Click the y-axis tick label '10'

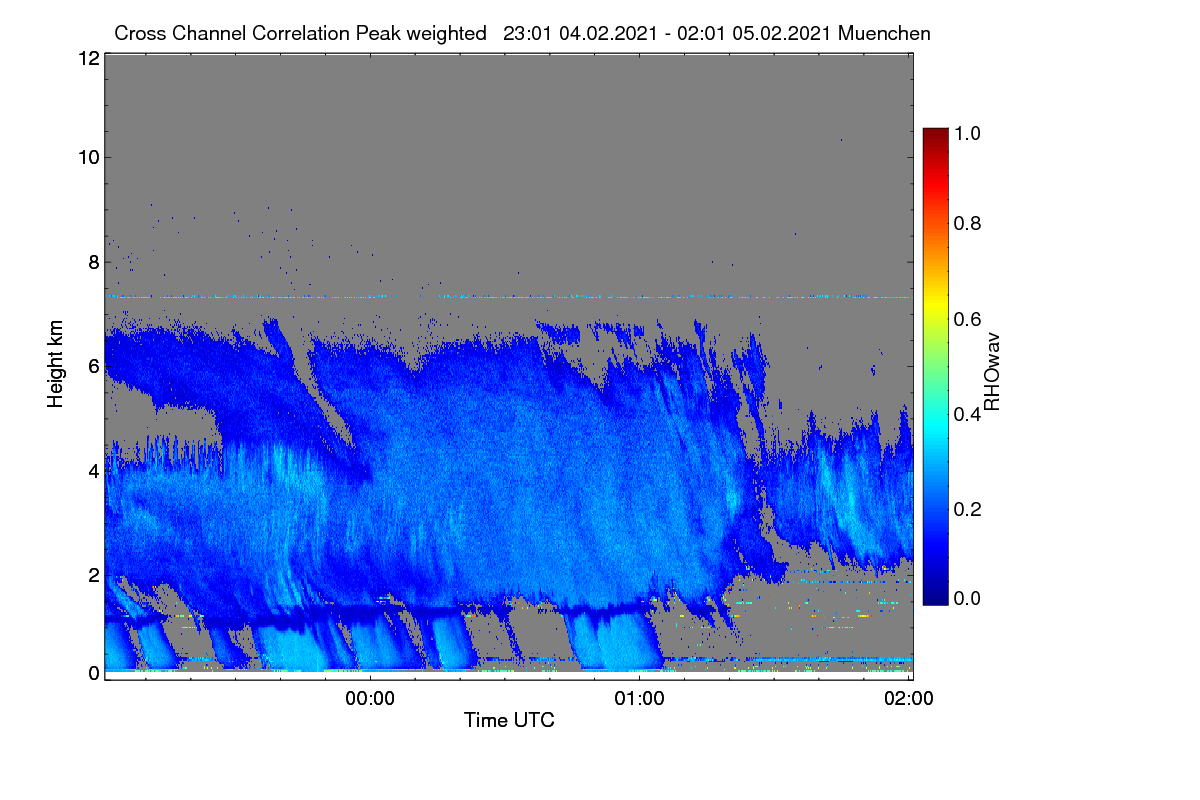[87, 157]
